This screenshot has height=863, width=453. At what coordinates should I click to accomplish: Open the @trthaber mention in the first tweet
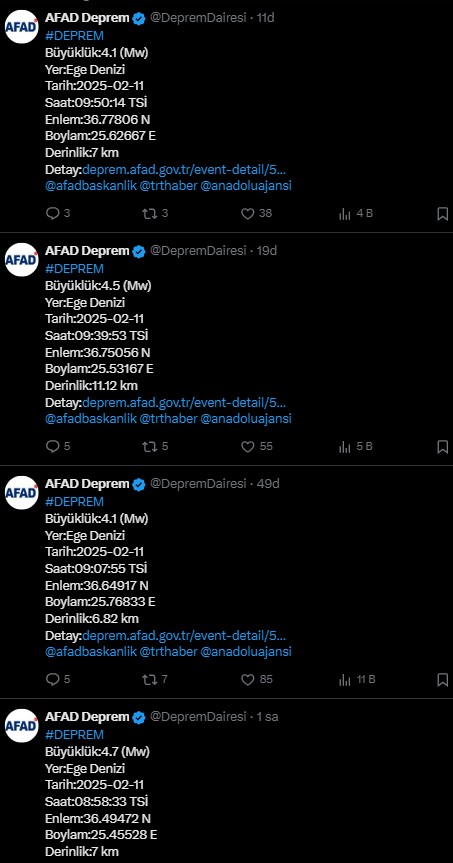168,185
